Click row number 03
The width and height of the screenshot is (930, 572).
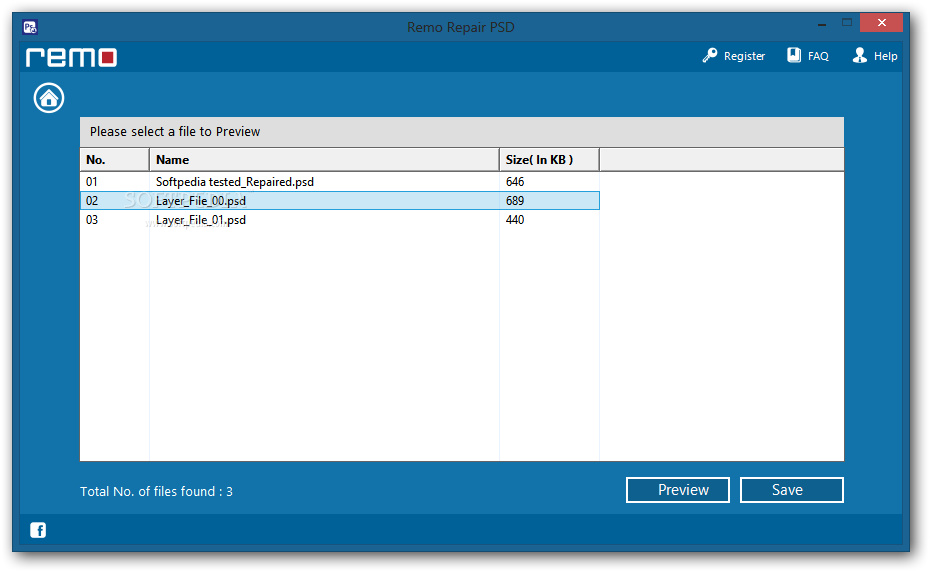(92, 220)
